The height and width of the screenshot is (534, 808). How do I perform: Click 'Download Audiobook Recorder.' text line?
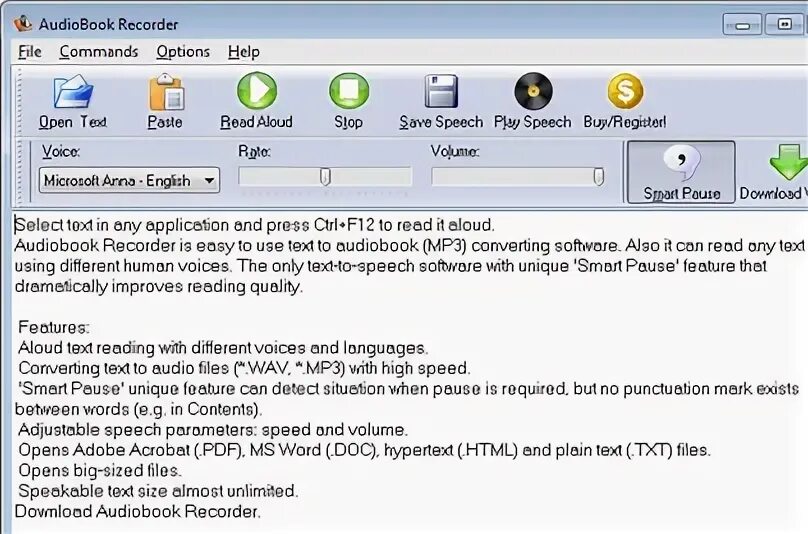coord(138,511)
